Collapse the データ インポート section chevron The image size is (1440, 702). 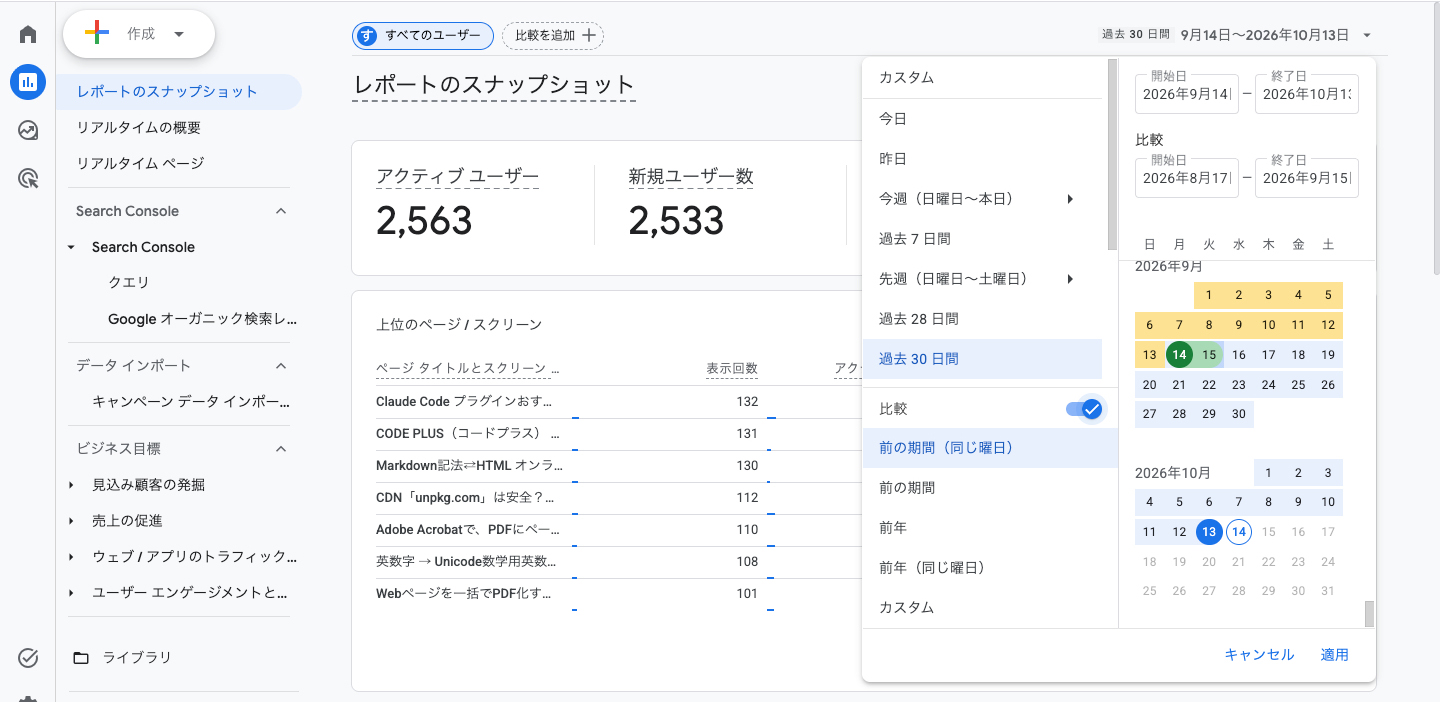pos(281,365)
